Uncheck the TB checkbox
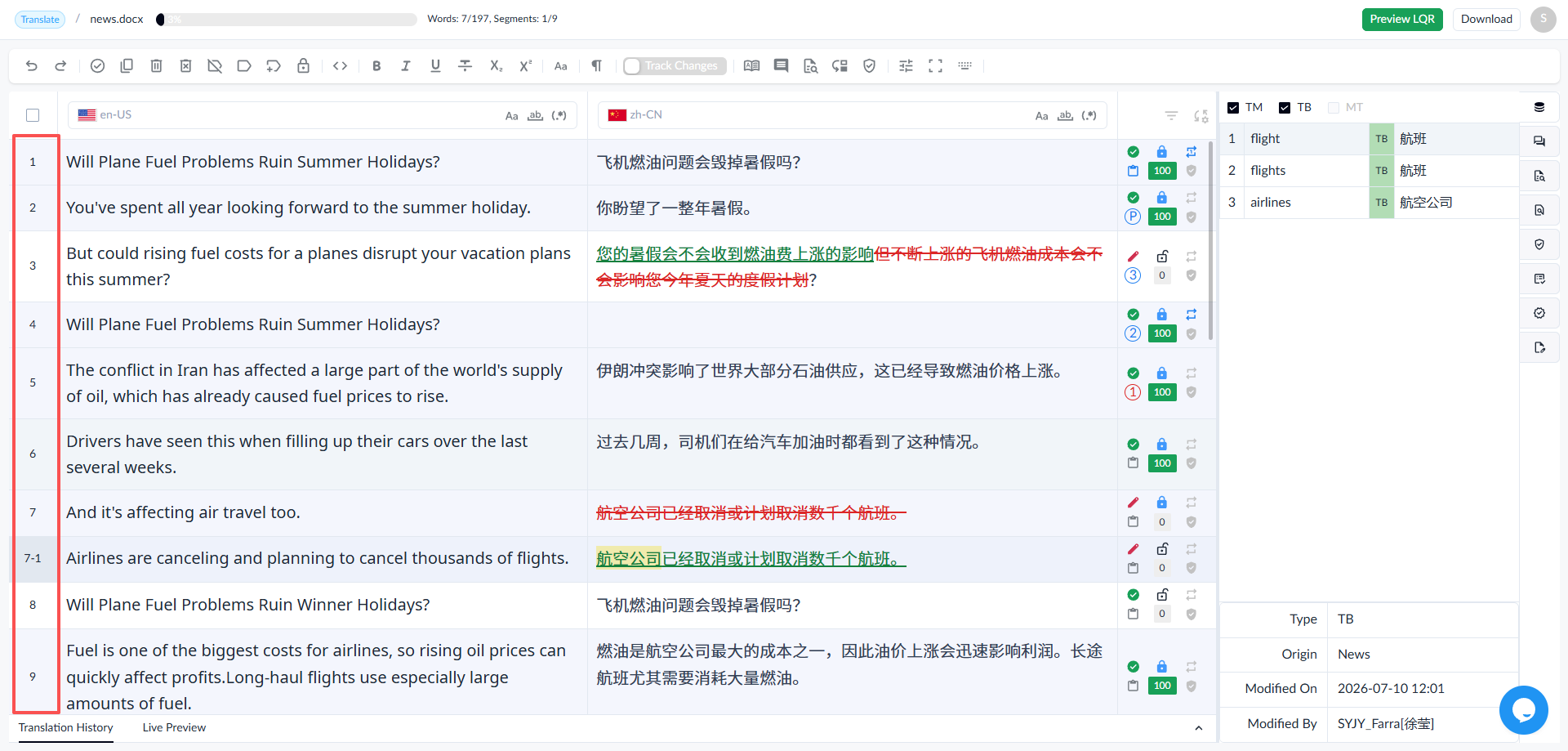Viewport: 1568px width, 751px height. click(1285, 108)
